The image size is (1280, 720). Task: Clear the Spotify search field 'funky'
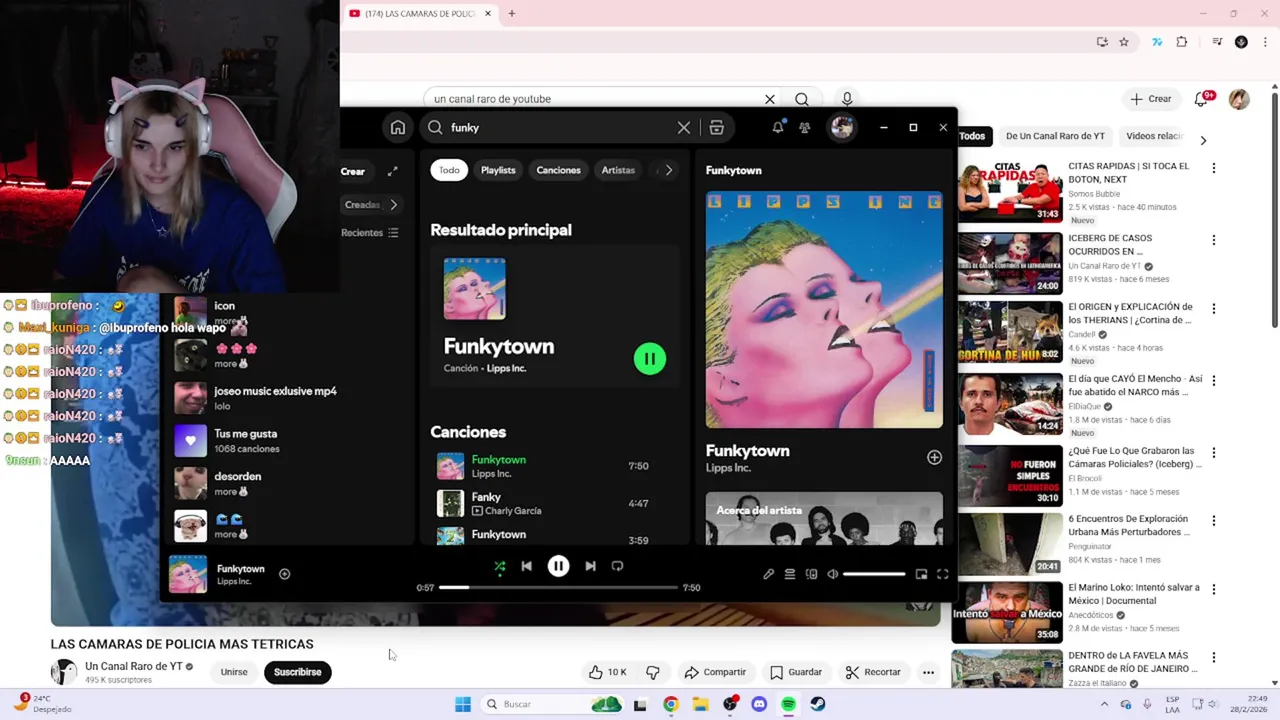[x=684, y=128]
